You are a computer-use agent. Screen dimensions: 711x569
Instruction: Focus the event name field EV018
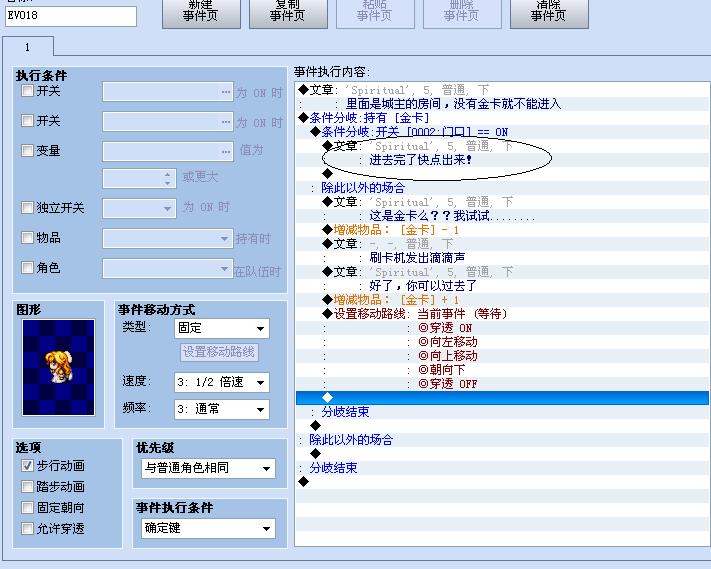(x=71, y=16)
